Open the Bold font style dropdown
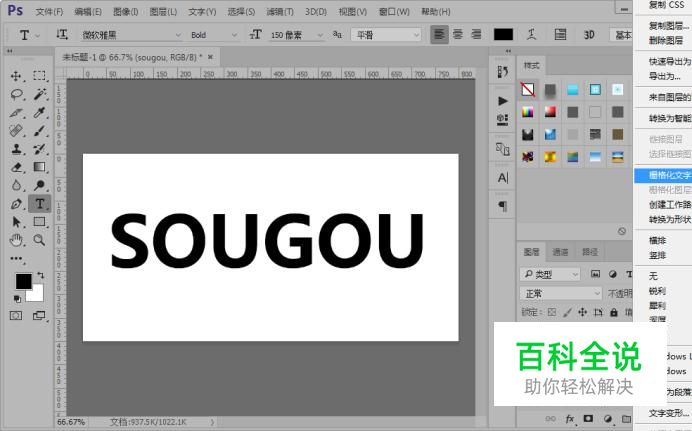Screen dimensions: 692x431 [214, 35]
